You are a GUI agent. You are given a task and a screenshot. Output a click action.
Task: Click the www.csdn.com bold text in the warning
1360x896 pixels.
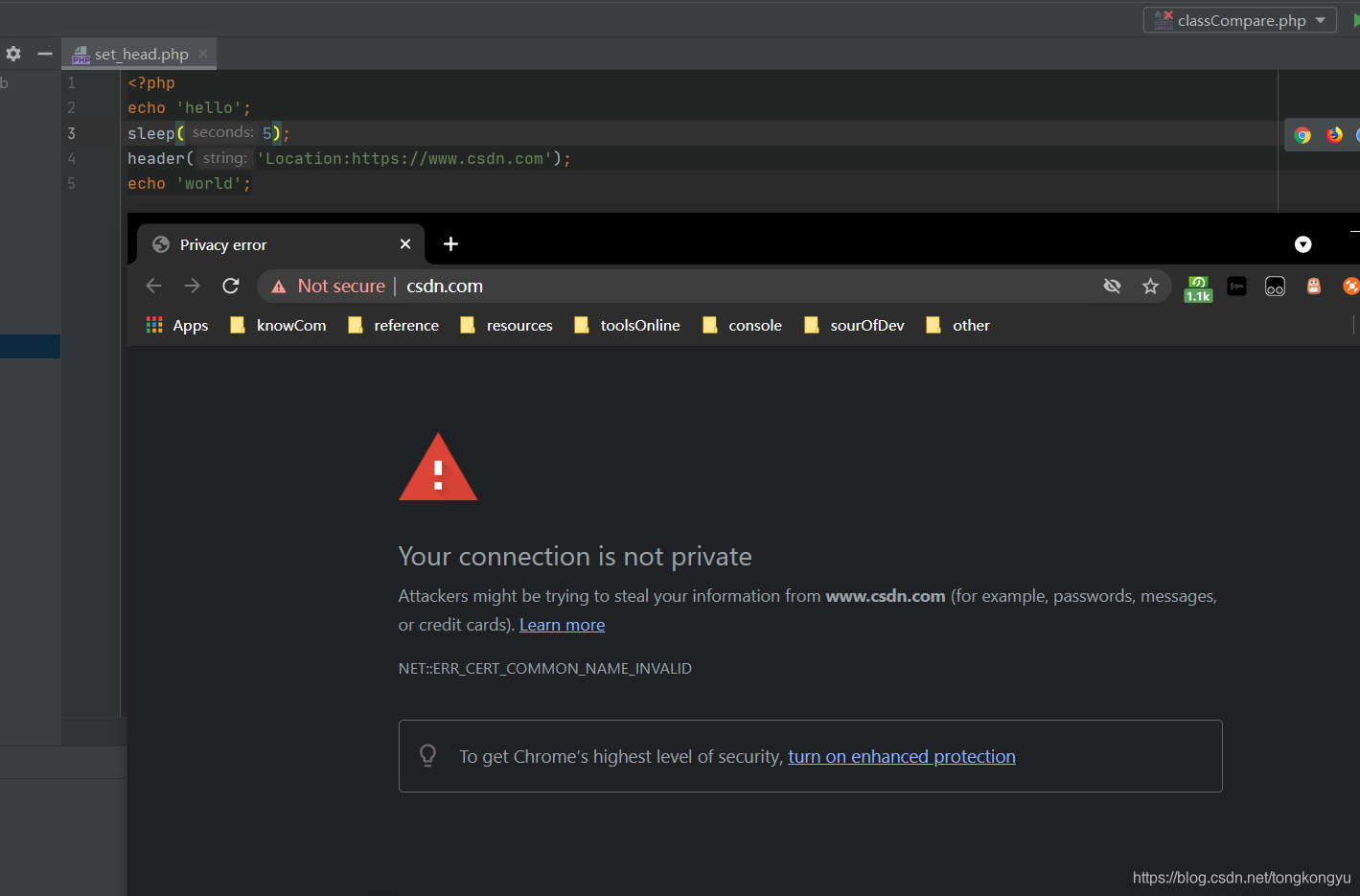[886, 596]
